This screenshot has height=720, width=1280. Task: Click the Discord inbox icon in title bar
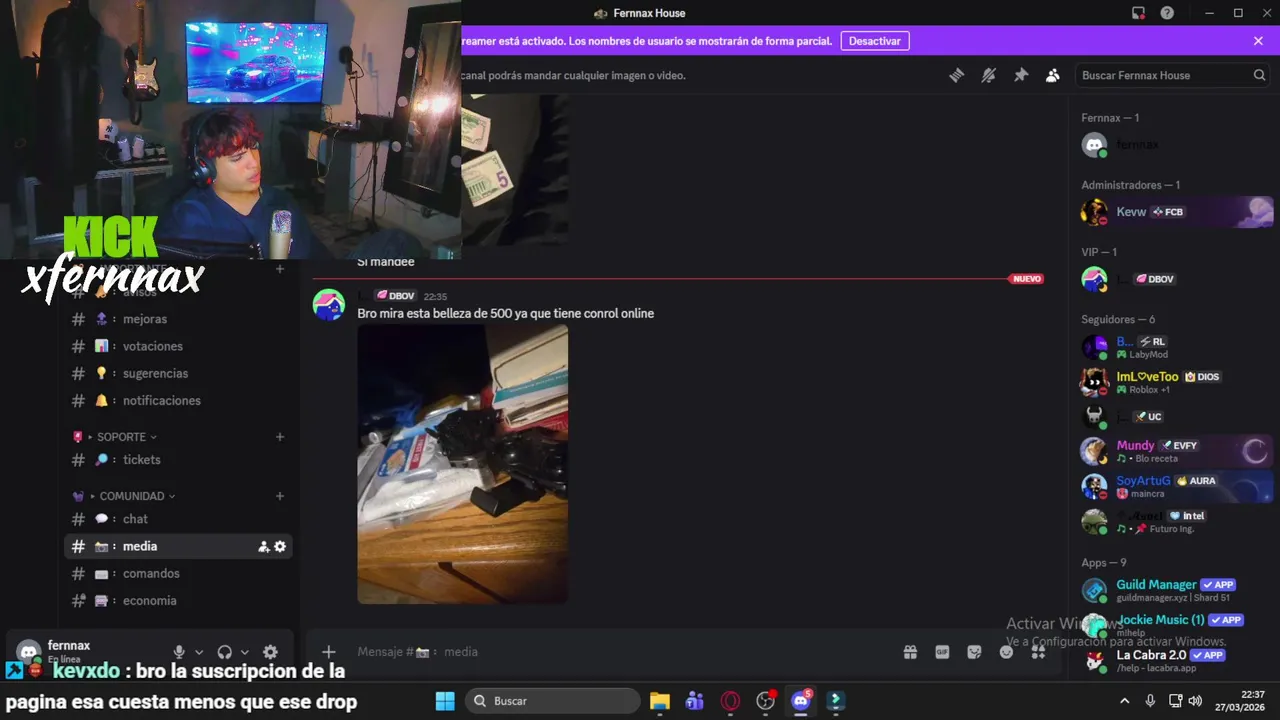1138,13
